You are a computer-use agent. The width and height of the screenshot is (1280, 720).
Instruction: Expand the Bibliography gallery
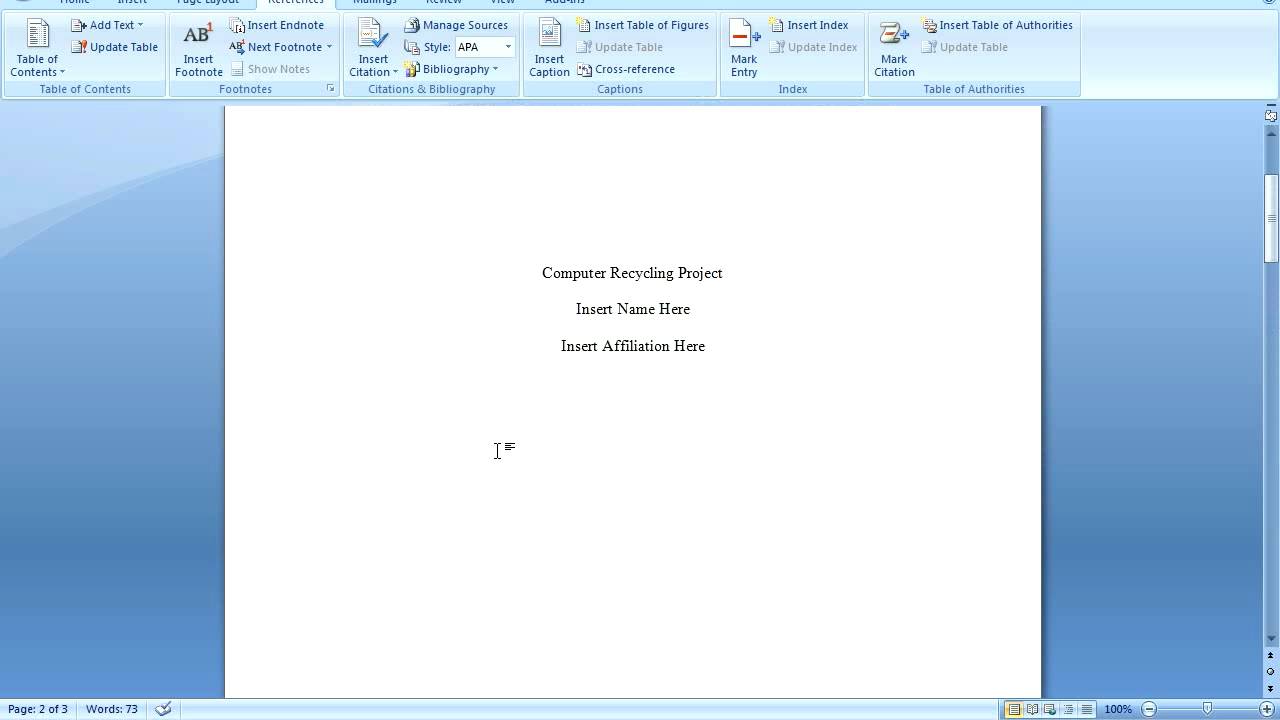coord(451,69)
